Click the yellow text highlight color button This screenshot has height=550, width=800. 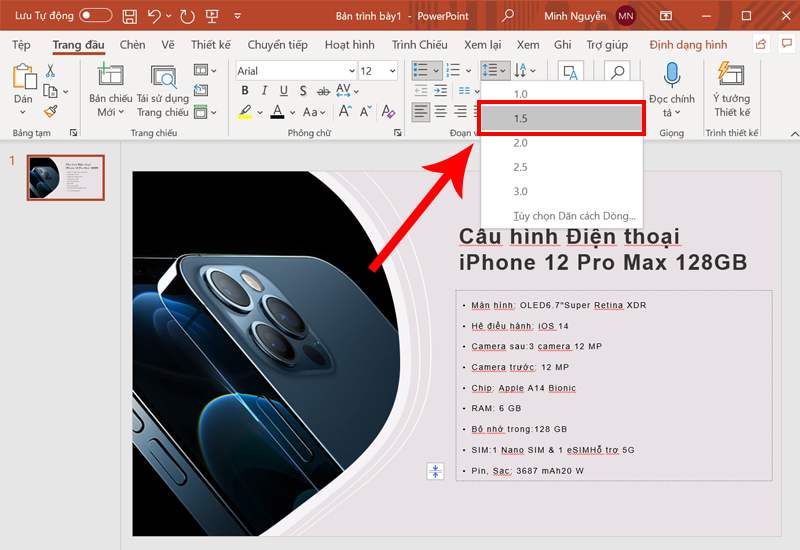tap(245, 112)
